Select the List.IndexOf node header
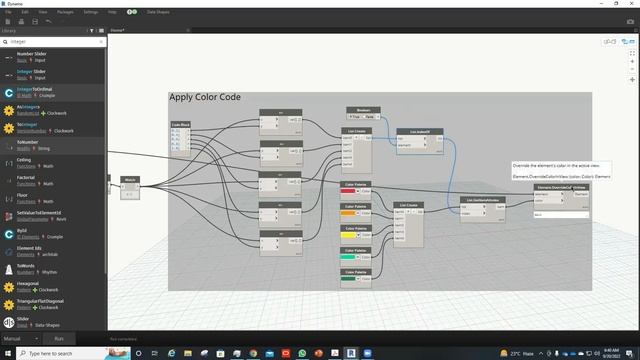640x360 pixels. pyautogui.click(x=420, y=132)
